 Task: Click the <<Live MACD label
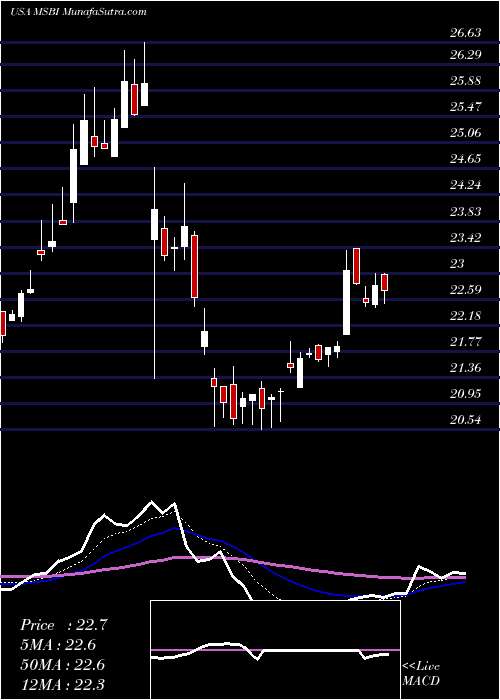[421, 674]
